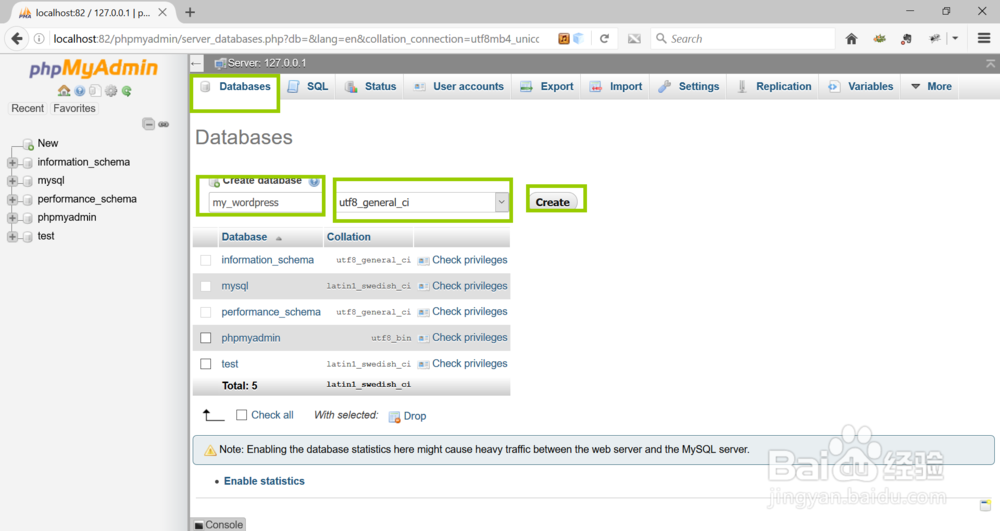Click the link-with-main-panel chain icon
The image size is (1000, 531).
[x=164, y=124]
